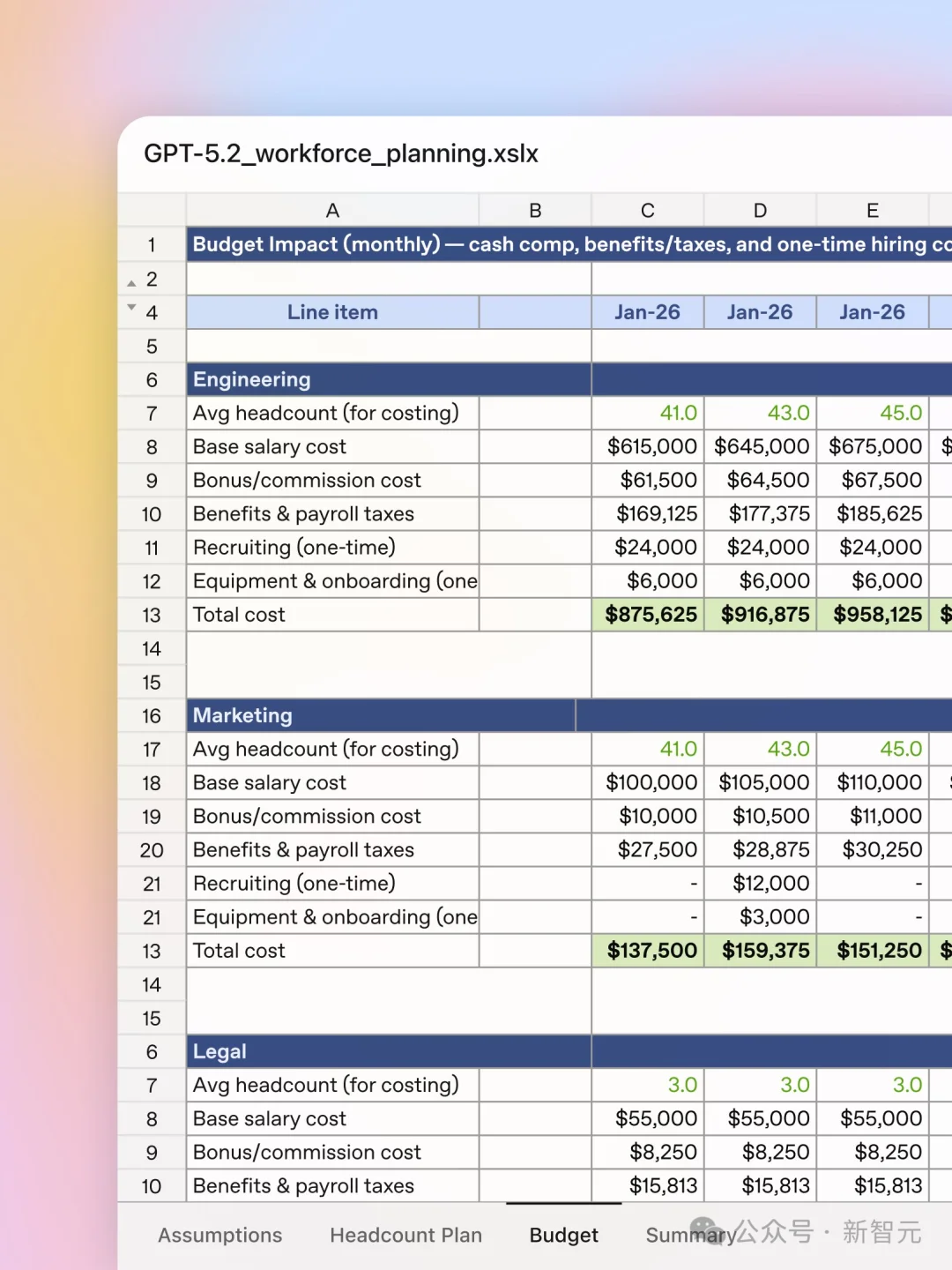The height and width of the screenshot is (1270, 952).
Task: Select the Legal section header cell
Action: coord(388,1051)
